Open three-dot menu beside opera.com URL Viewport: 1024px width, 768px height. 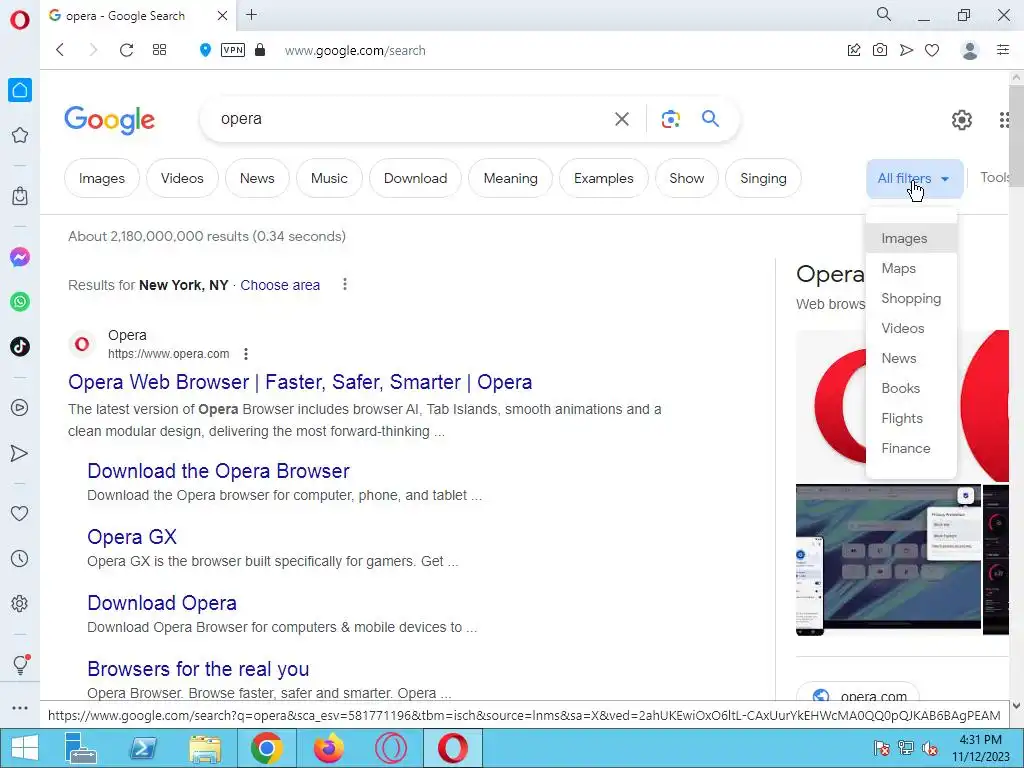coord(246,354)
